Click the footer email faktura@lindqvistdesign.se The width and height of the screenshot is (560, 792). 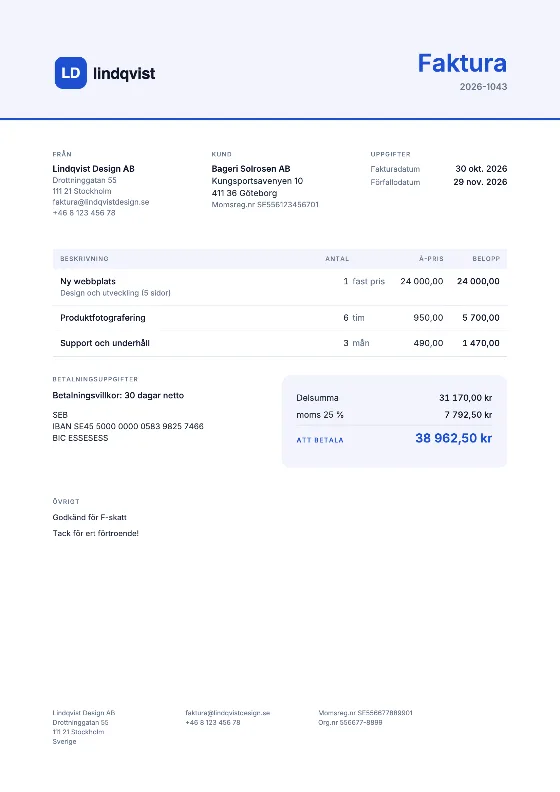[228, 713]
